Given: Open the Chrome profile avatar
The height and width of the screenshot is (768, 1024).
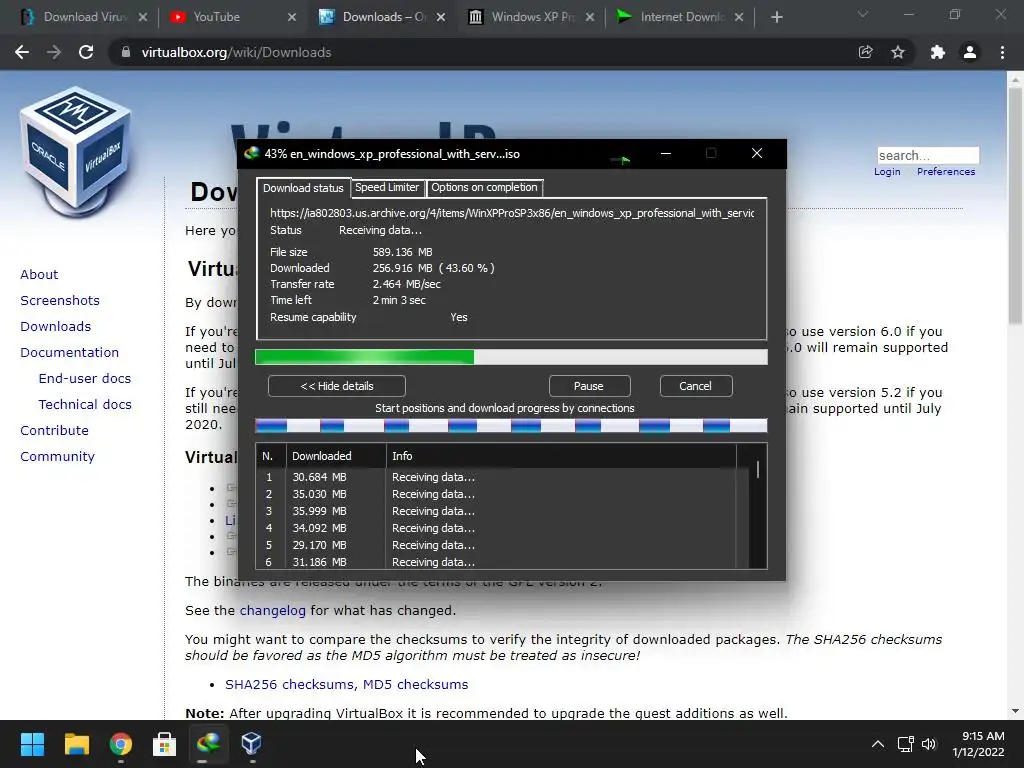Looking at the screenshot, I should pyautogui.click(x=970, y=52).
